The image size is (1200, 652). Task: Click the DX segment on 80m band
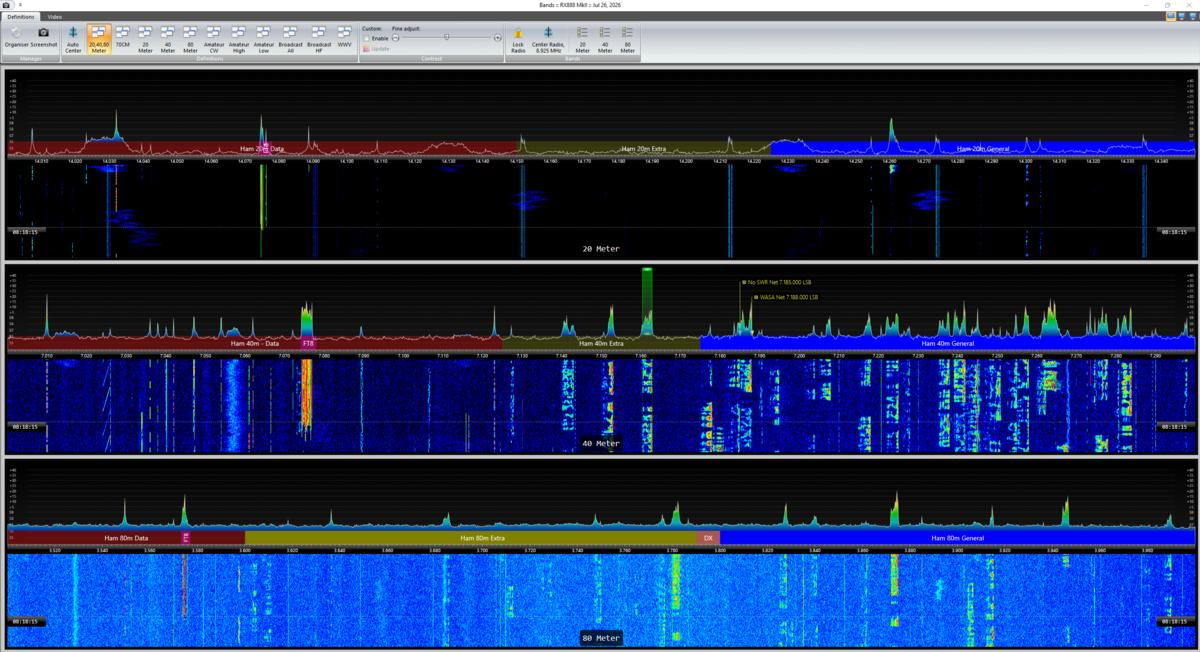[x=708, y=538]
